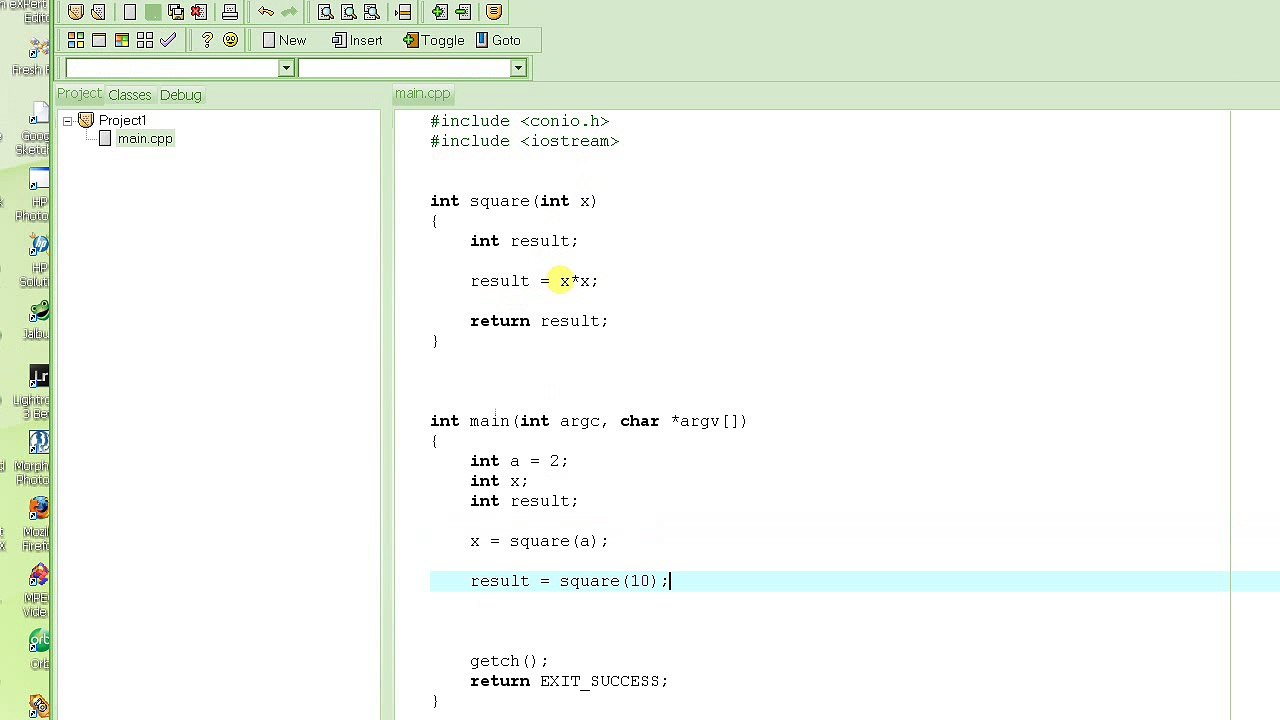Select main.cpp in the project tree
The image size is (1280, 720).
tap(145, 139)
